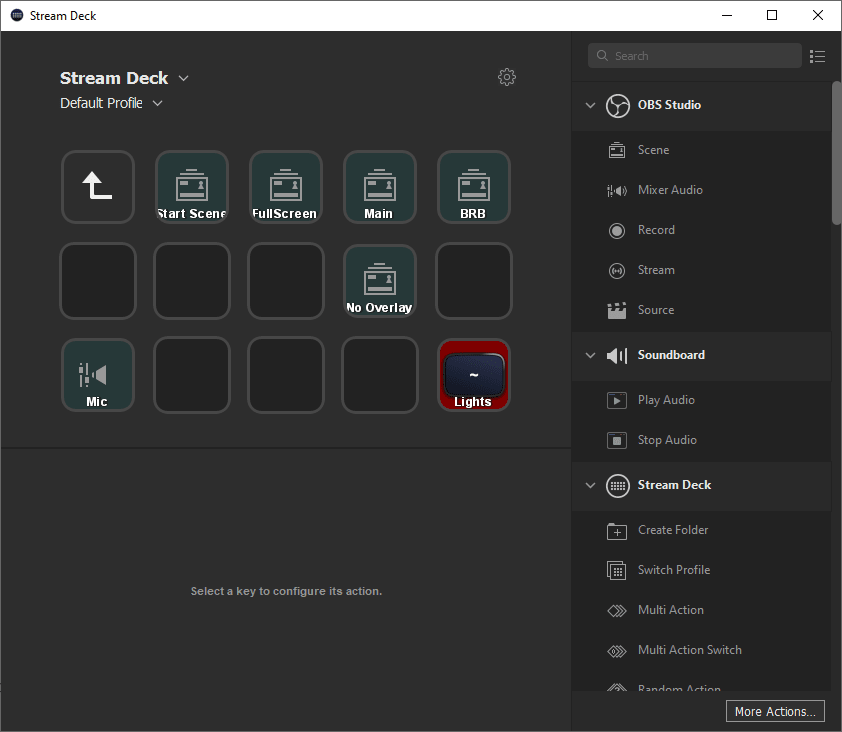Click the Switch Profile icon
The width and height of the screenshot is (842, 732).
click(x=616, y=570)
